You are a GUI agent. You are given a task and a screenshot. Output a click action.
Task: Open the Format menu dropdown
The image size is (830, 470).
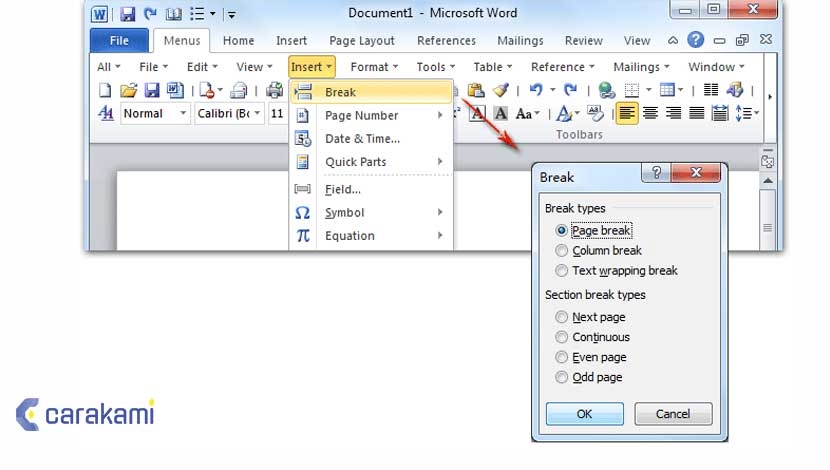tap(374, 67)
